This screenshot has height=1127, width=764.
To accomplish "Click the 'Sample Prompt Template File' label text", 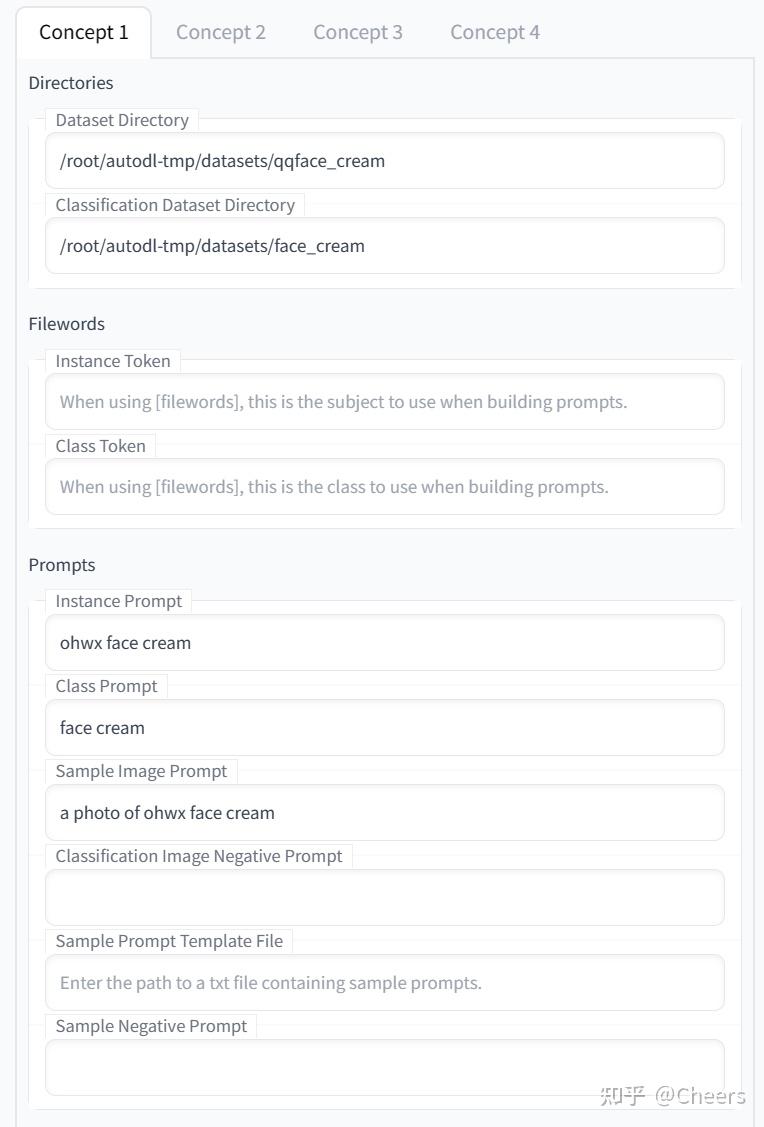I will (169, 941).
